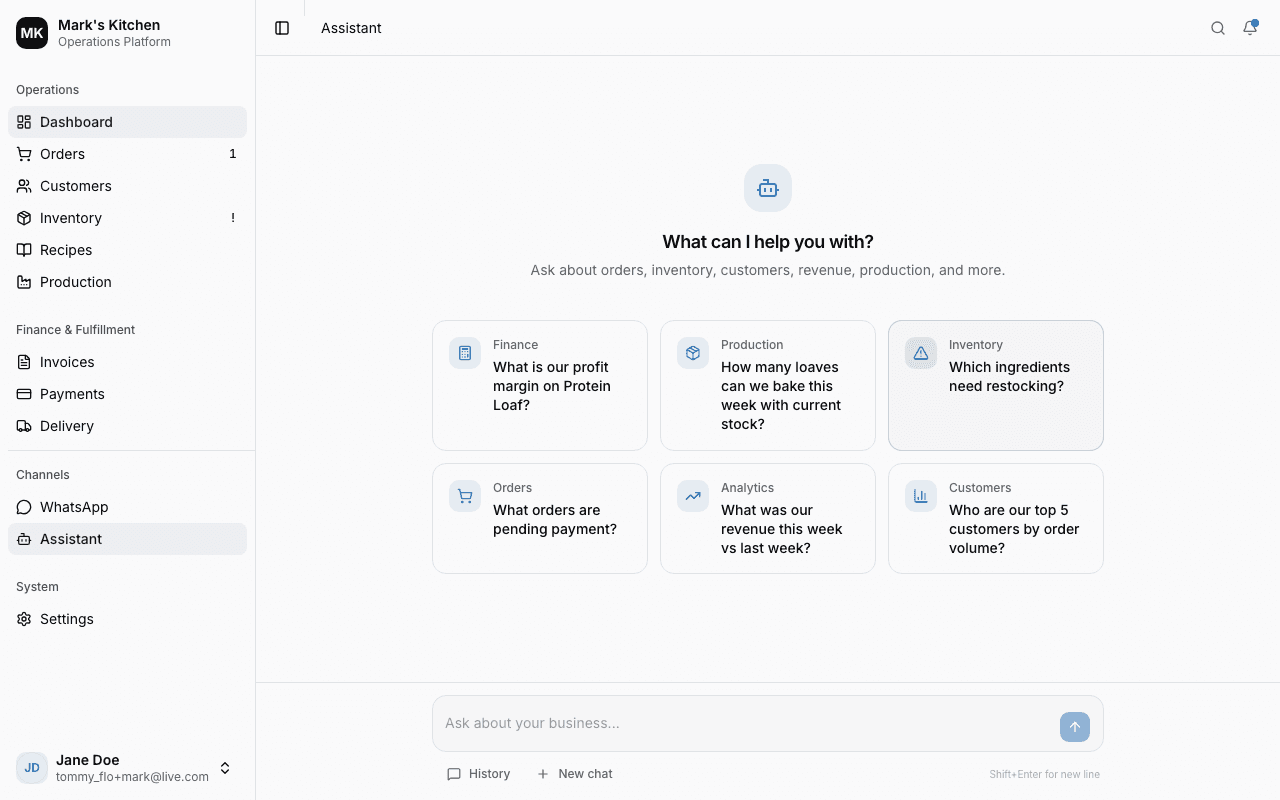Screen dimensions: 1280x800
Task: Switch to the Dashboard from the sidebar
Action: (76, 122)
